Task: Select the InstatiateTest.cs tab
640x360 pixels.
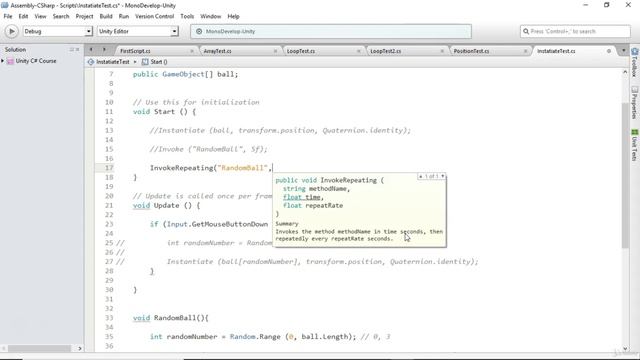Action: point(556,51)
